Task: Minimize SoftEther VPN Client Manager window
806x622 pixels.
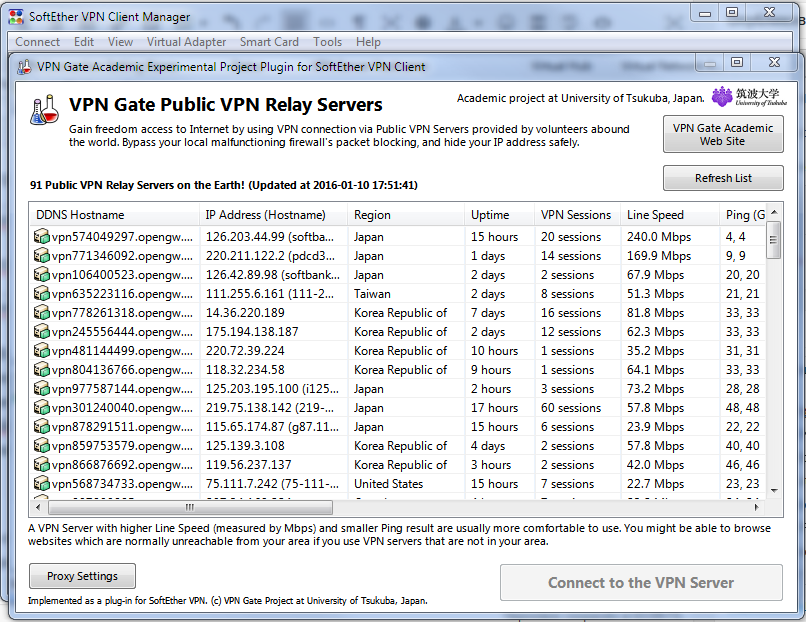Action: tap(705, 13)
